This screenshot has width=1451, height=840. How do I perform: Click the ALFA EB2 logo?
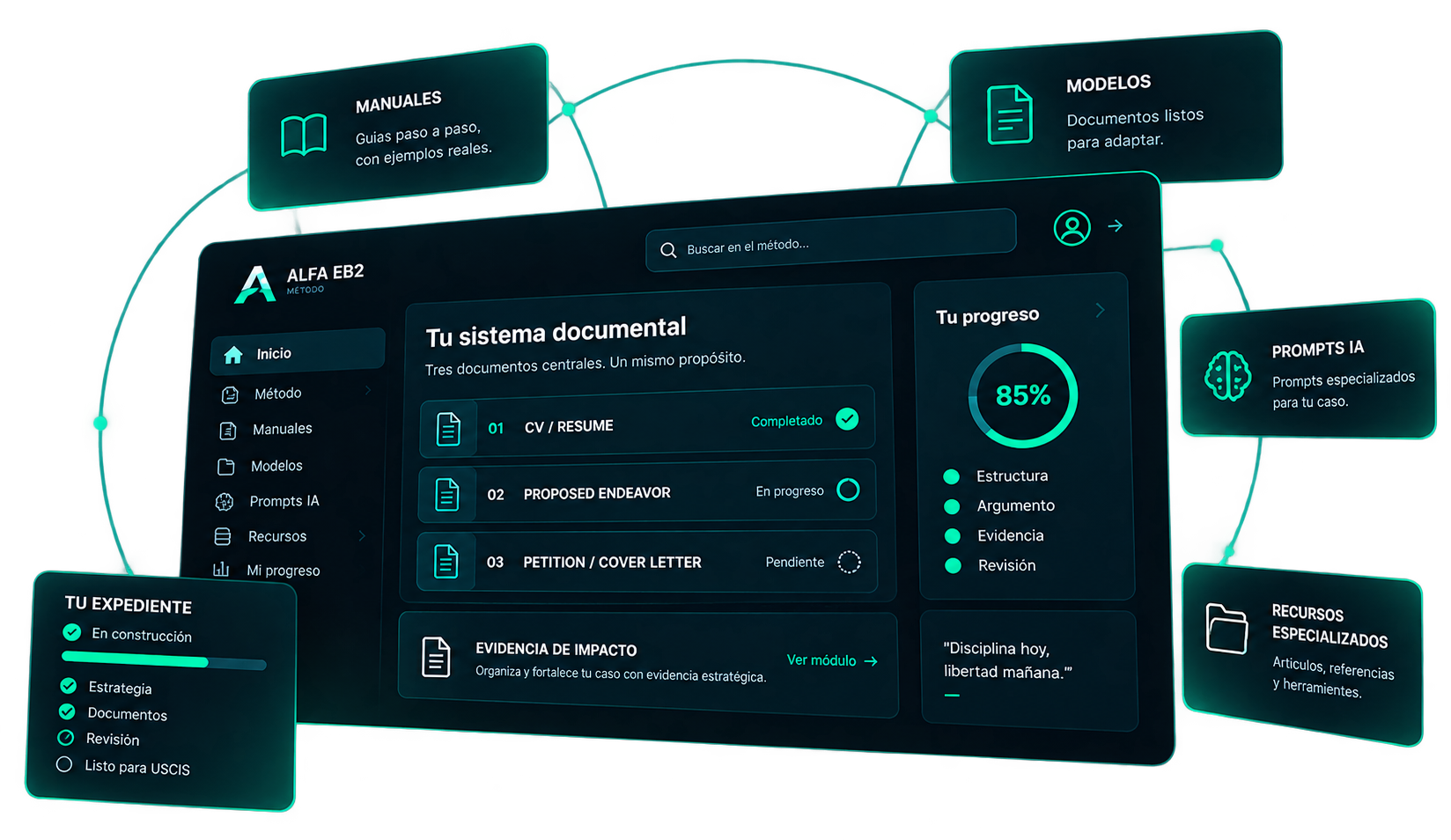[299, 282]
